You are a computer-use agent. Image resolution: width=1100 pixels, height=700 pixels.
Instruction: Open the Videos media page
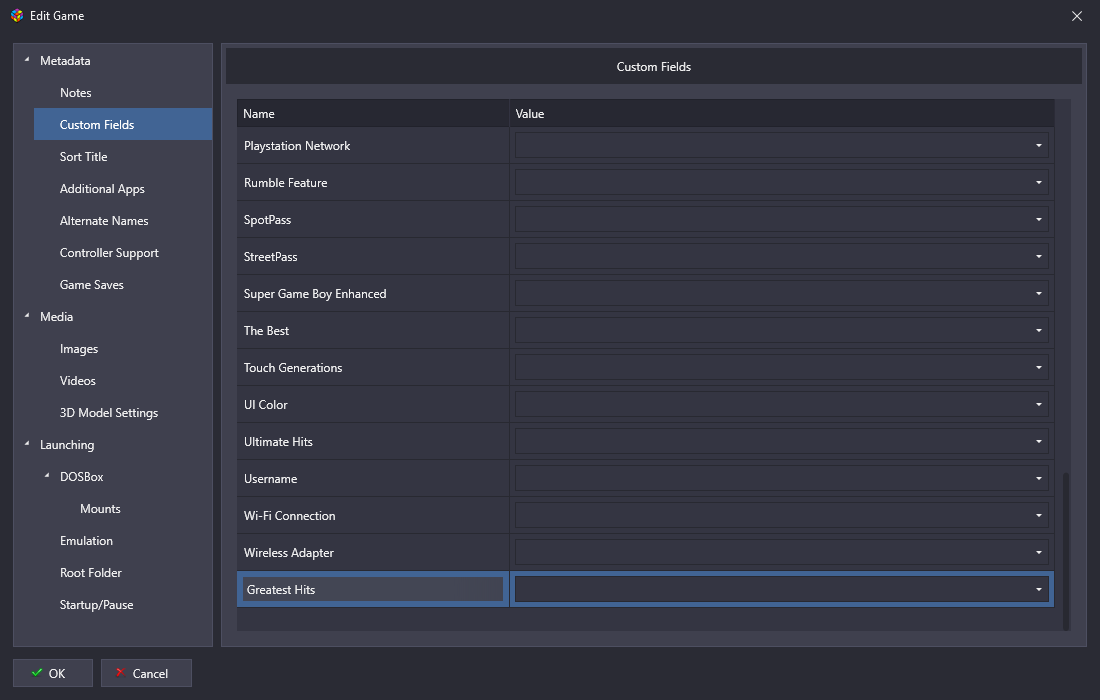click(77, 381)
